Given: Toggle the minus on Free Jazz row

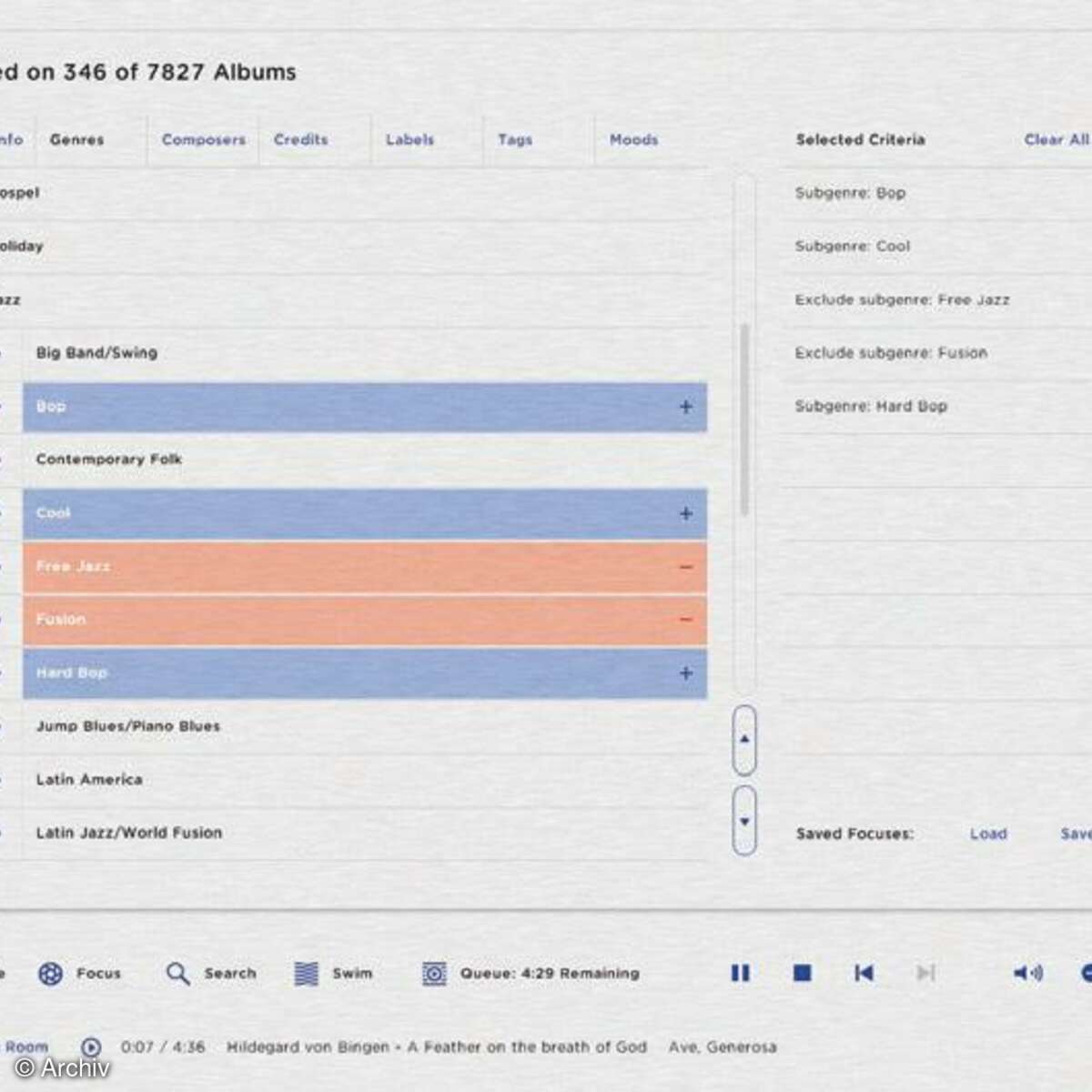Looking at the screenshot, I should tap(686, 567).
